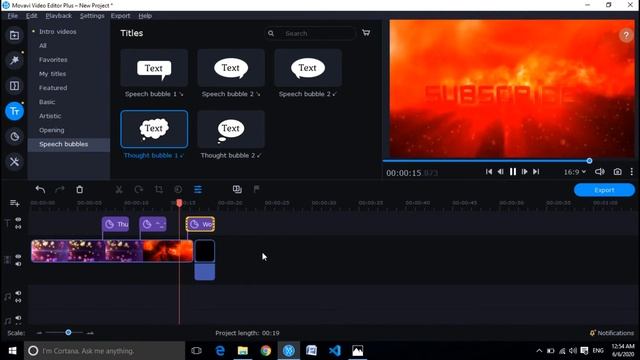Choose Speech bubble 1 title thumbnail
This screenshot has width=640, height=360.
(x=154, y=68)
